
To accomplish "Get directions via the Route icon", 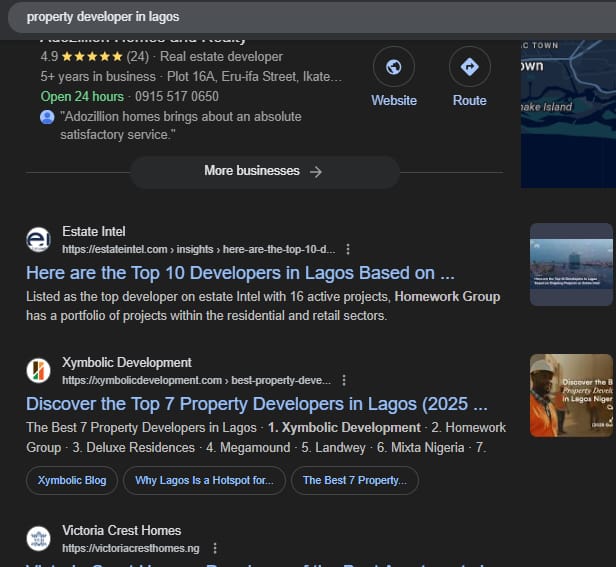I will tap(469, 67).
